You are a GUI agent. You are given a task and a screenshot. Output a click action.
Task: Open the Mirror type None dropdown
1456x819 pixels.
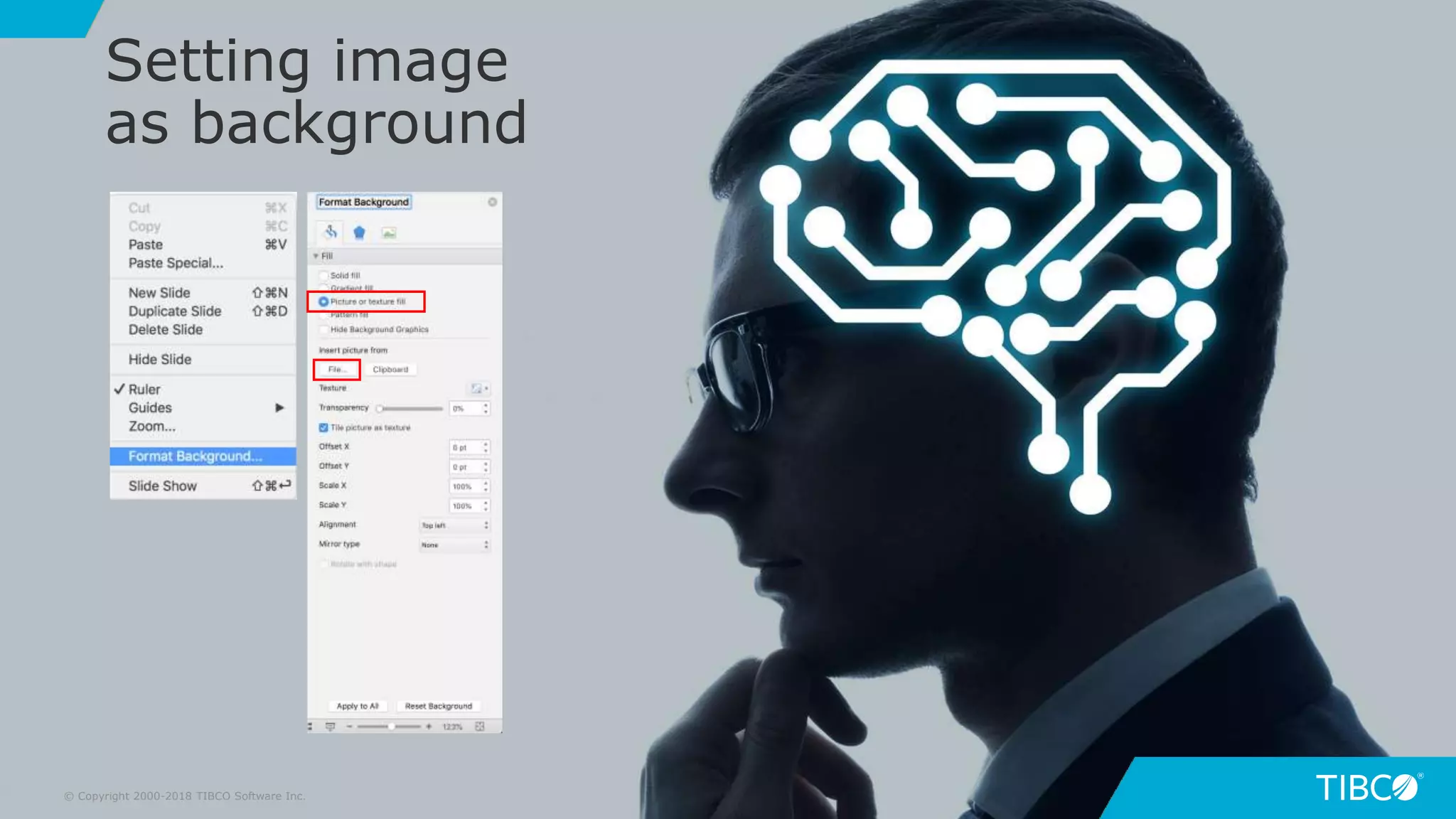point(455,545)
